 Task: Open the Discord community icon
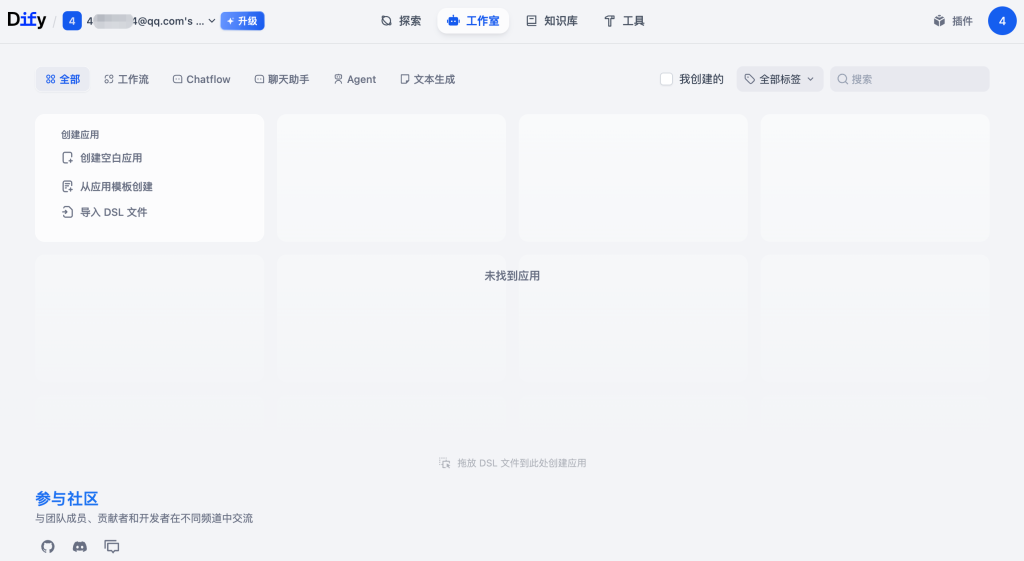[80, 546]
